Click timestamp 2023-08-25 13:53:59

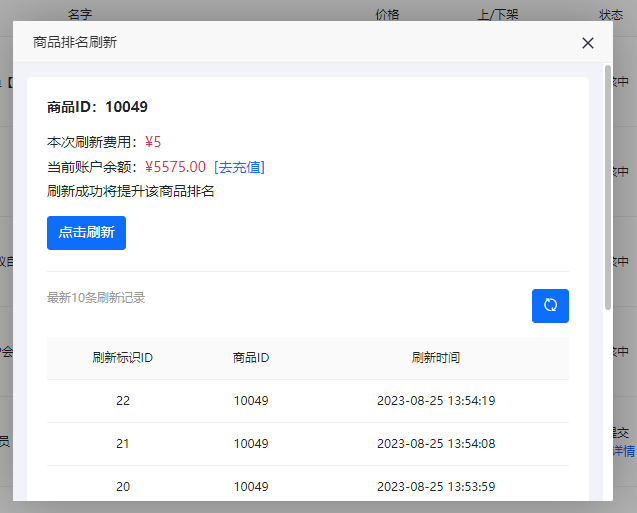tap(436, 487)
